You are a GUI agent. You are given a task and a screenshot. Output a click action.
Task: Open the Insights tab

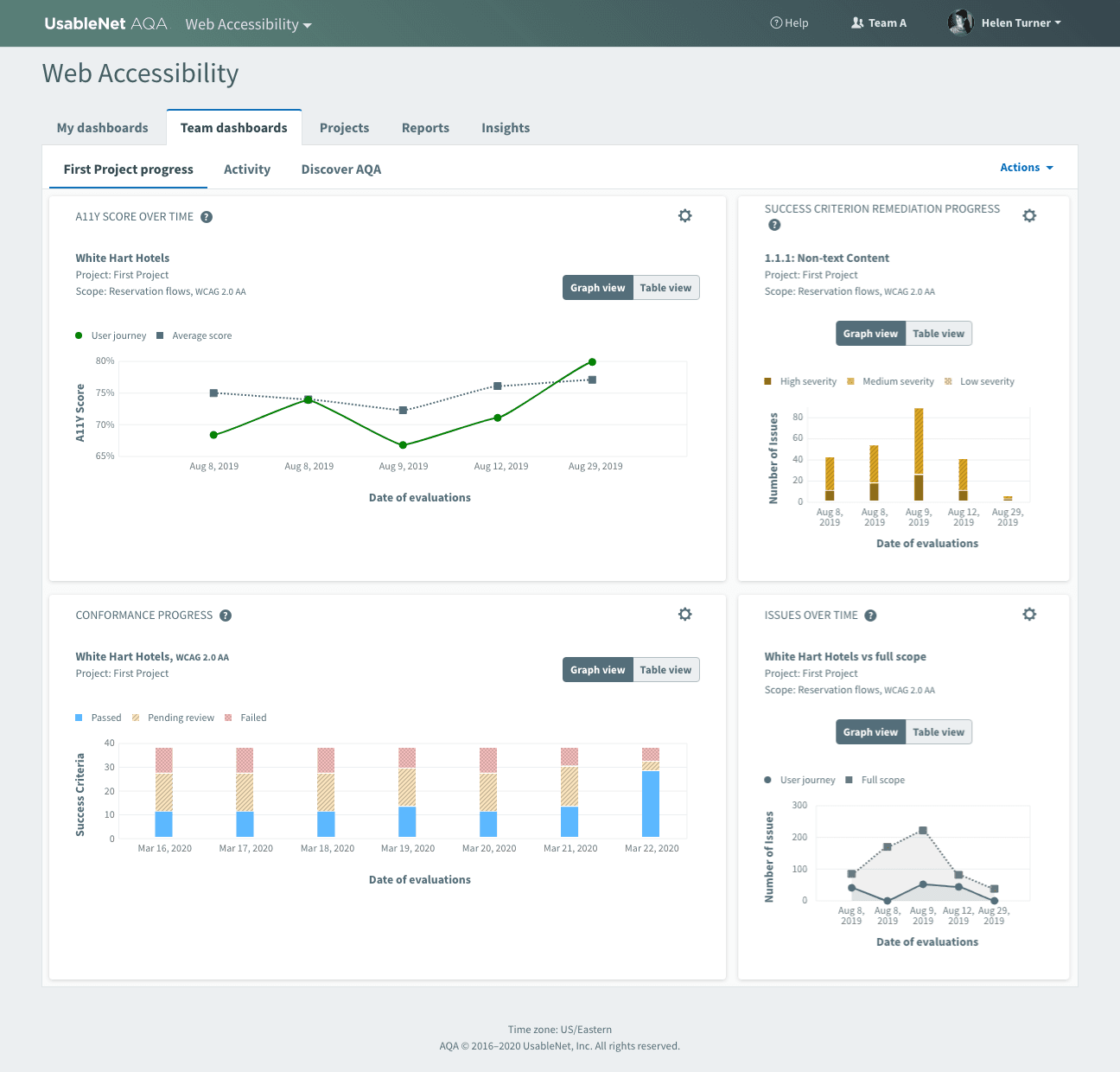(x=506, y=128)
